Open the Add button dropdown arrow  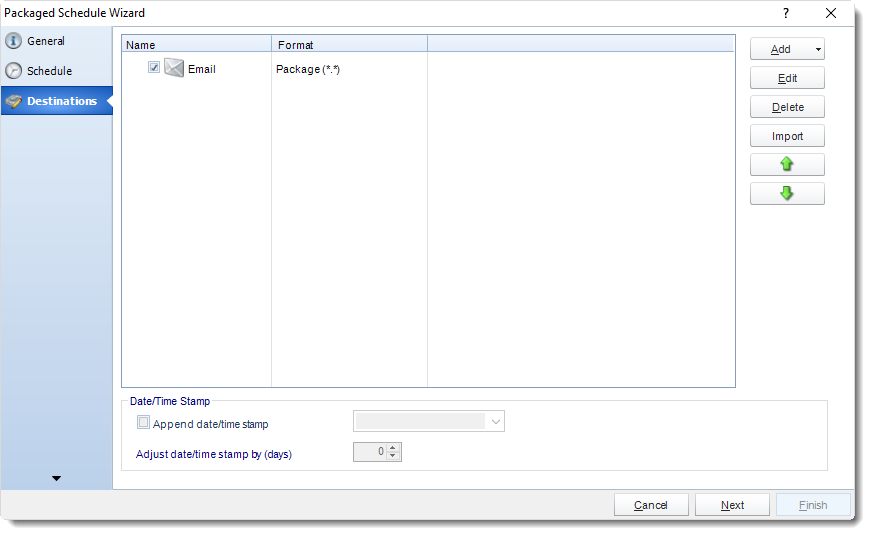click(818, 49)
